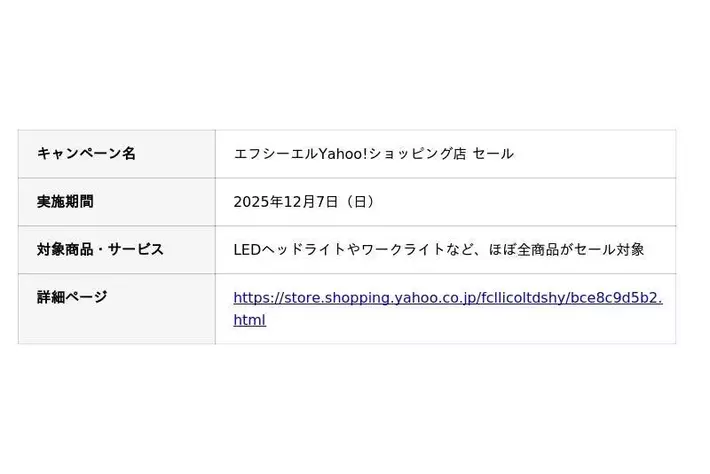Click the "html" ending of the URL
The width and height of the screenshot is (710, 474).
(x=249, y=320)
